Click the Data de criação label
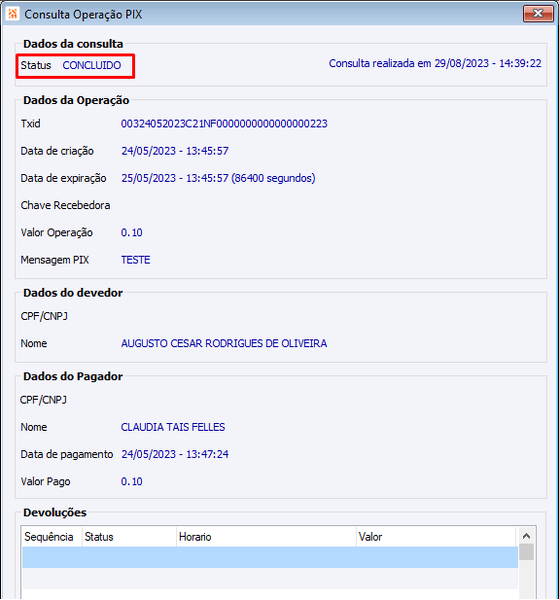559x600 pixels. pos(57,151)
